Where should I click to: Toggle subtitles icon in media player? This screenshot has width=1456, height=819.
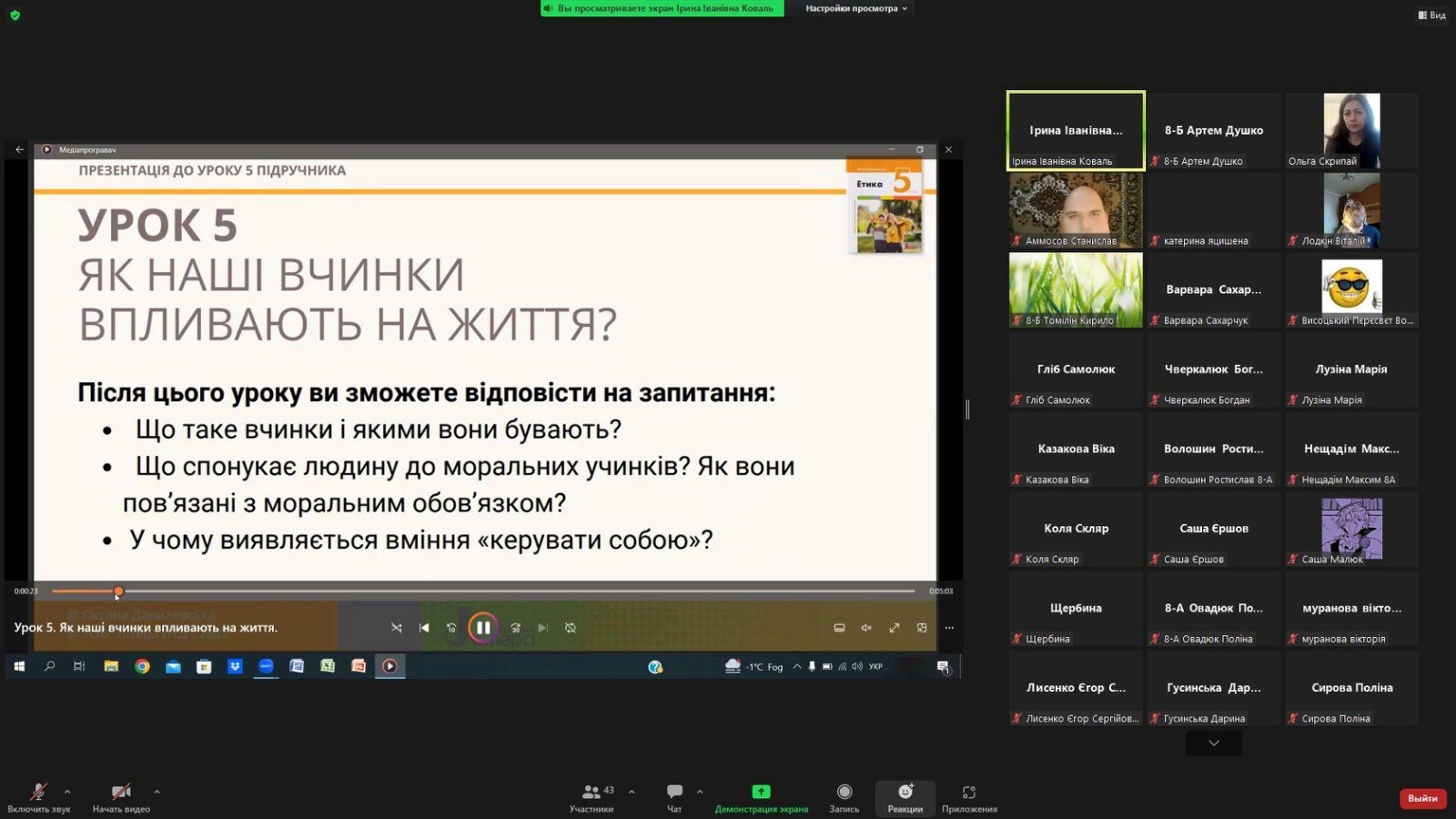click(x=839, y=628)
